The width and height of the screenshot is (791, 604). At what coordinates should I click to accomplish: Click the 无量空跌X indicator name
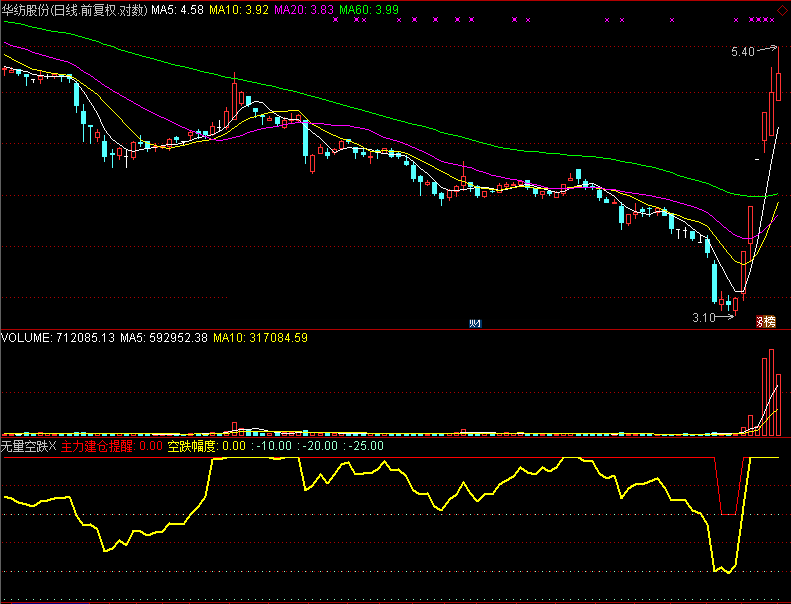29,446
